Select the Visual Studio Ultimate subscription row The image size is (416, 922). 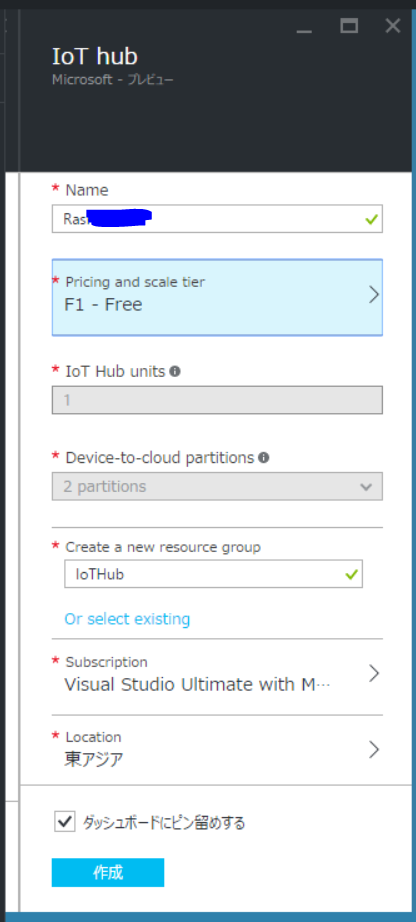tap(217, 677)
